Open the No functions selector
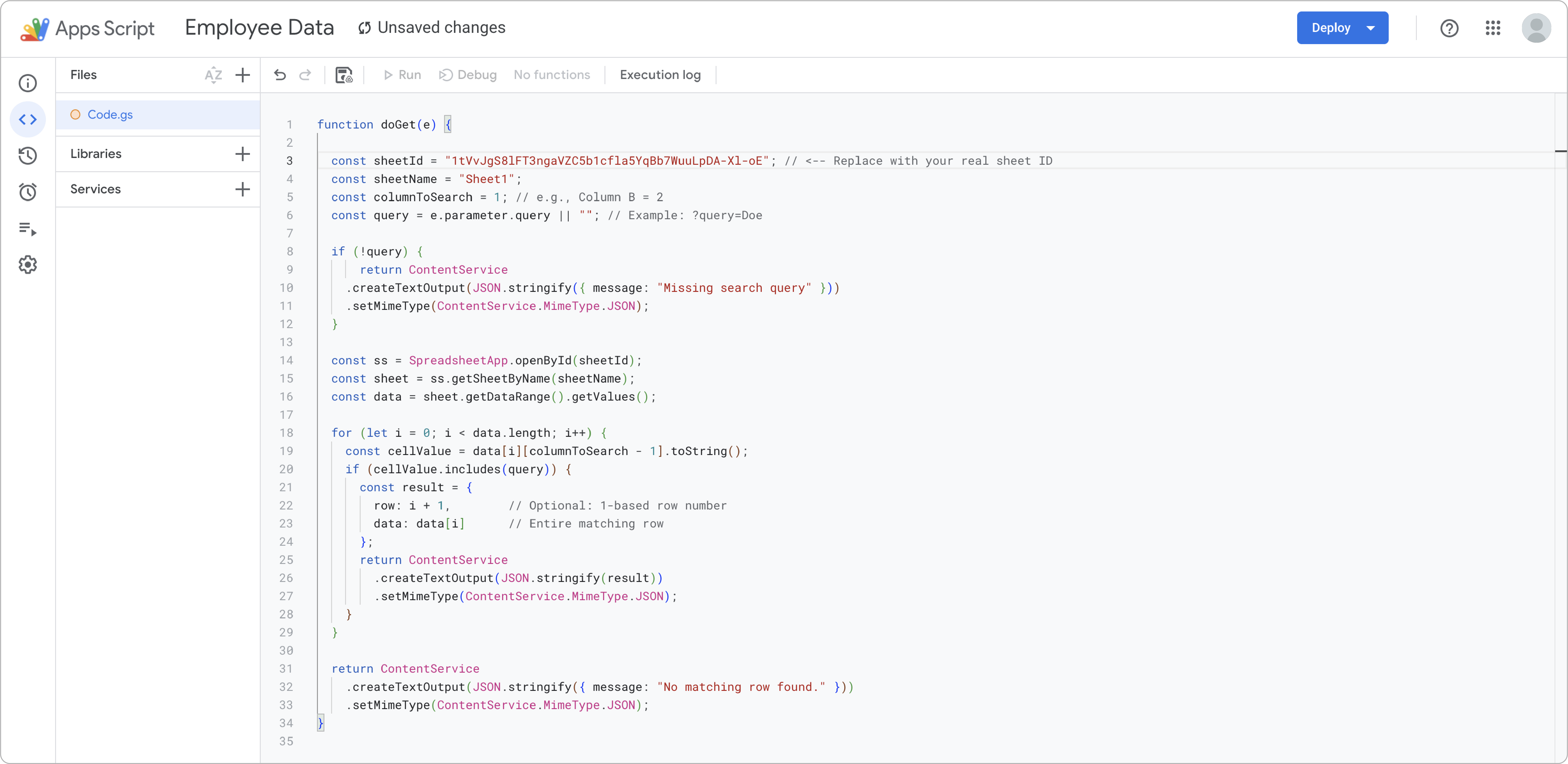Screen dimensions: 1568x764 coord(551,75)
